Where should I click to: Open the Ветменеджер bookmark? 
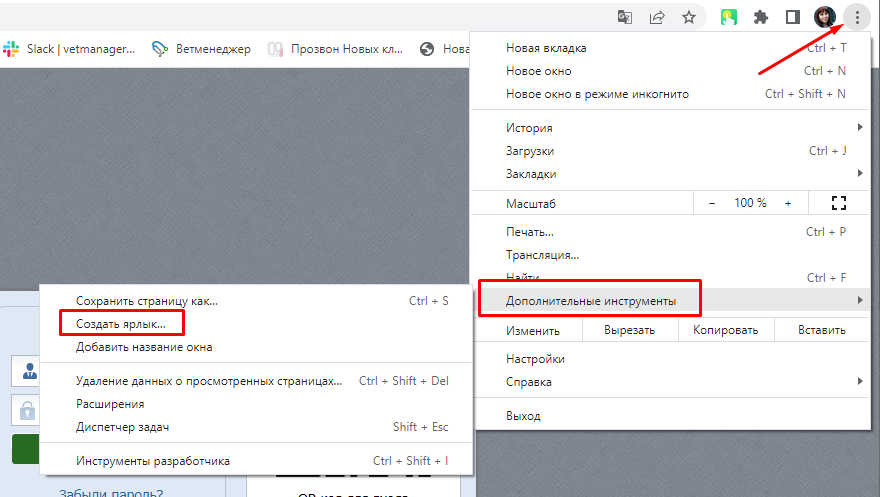(x=201, y=49)
